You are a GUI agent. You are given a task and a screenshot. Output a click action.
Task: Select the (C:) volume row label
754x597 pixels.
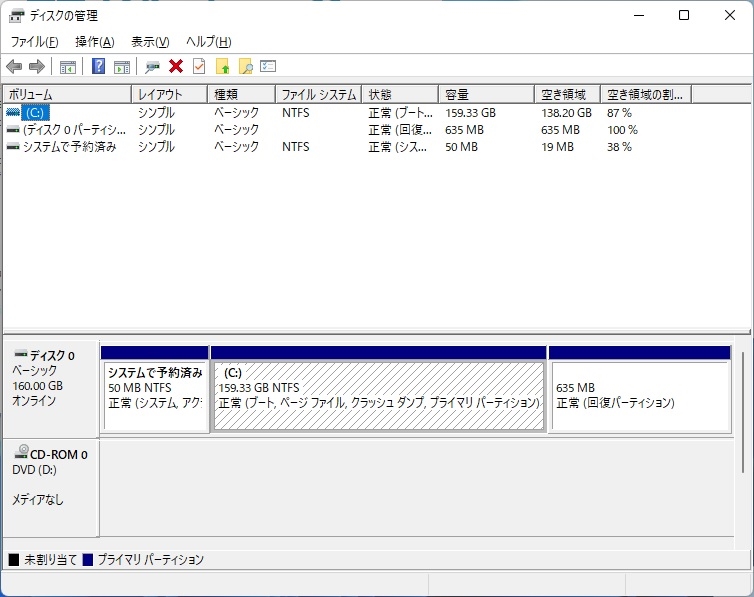pyautogui.click(x=35, y=113)
